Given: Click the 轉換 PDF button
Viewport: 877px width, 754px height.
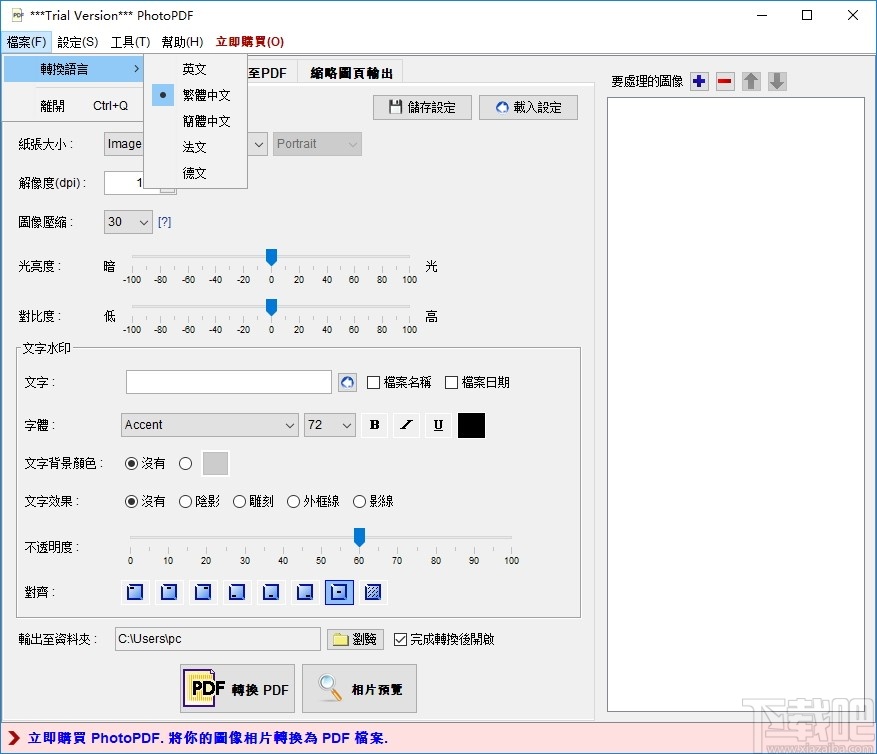Looking at the screenshot, I should click(x=236, y=688).
